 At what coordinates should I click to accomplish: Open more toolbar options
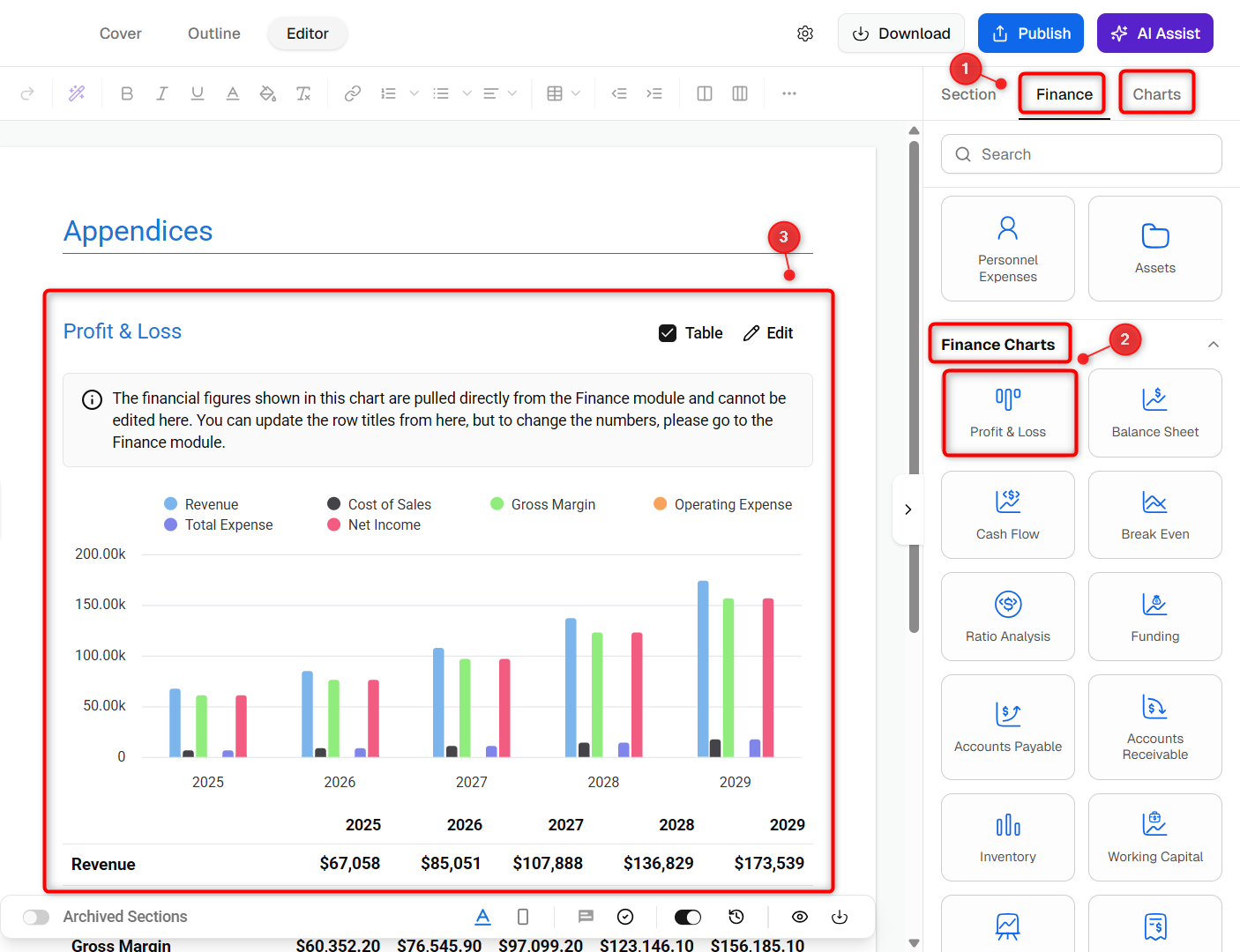[789, 93]
